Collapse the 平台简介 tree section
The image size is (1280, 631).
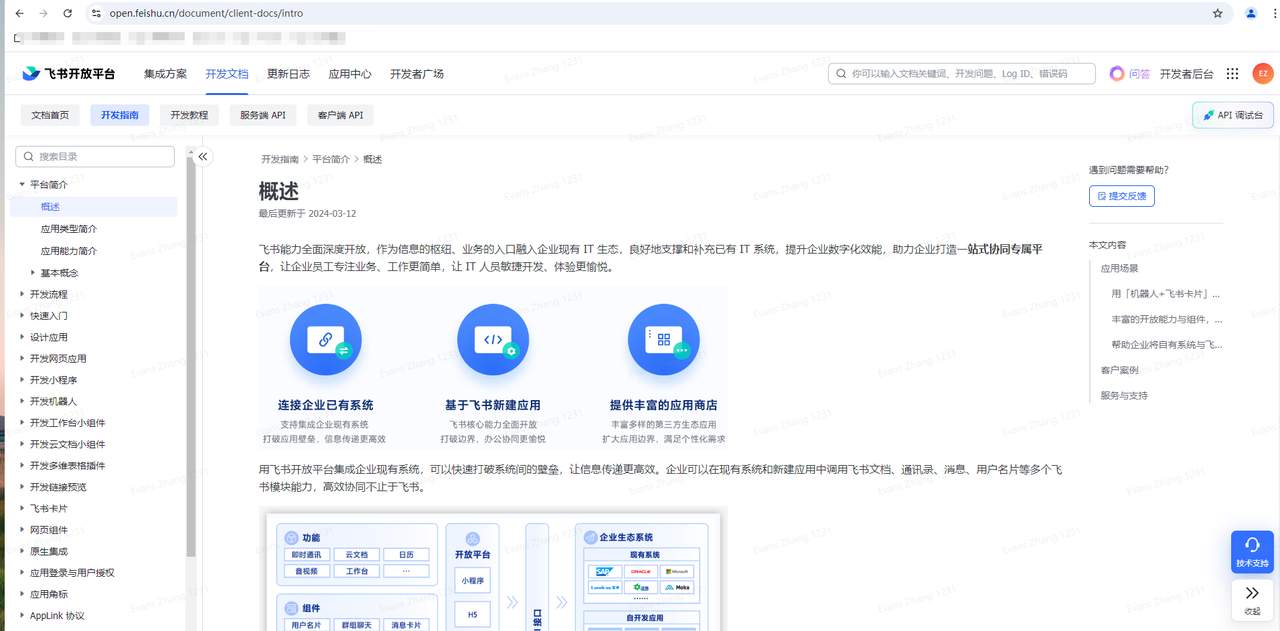click(x=22, y=185)
